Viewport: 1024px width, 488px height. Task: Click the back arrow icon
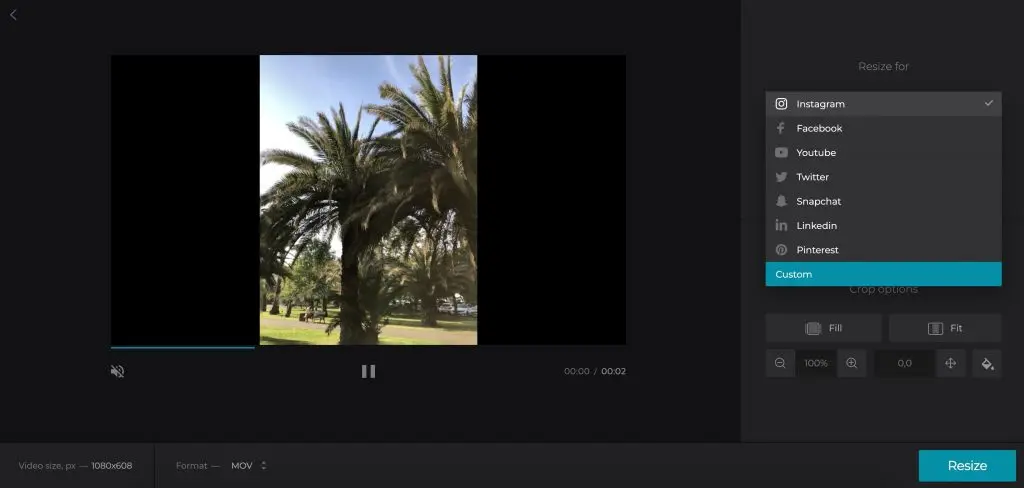pos(13,15)
